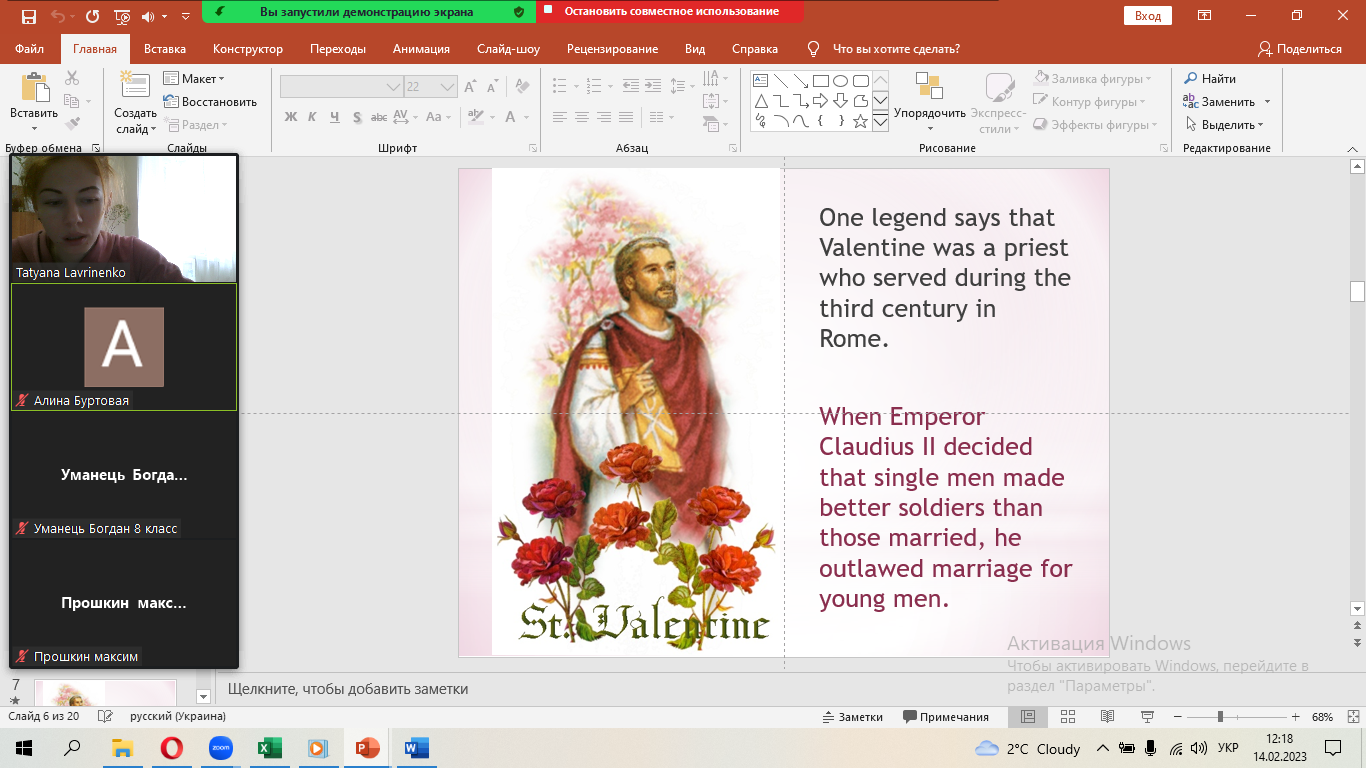
Task: Open the Макет layout dropdown
Action: coord(195,79)
